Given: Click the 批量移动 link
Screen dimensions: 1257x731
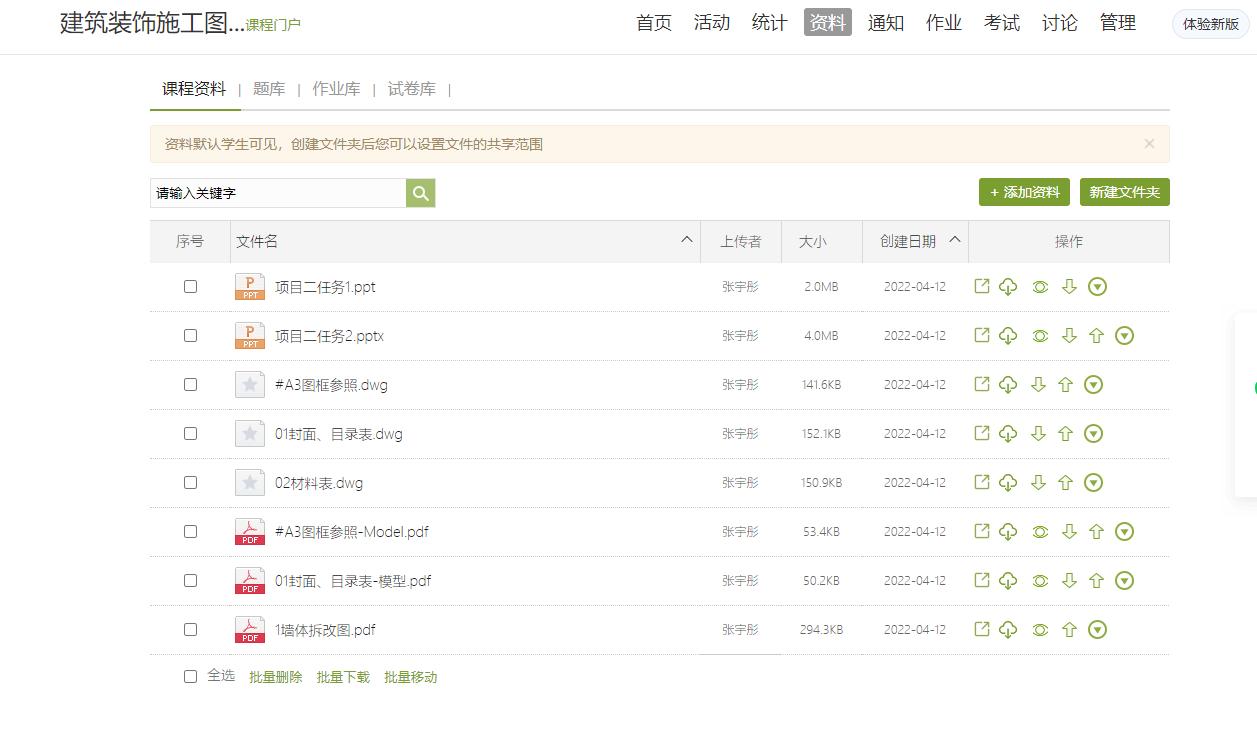Looking at the screenshot, I should pos(411,677).
